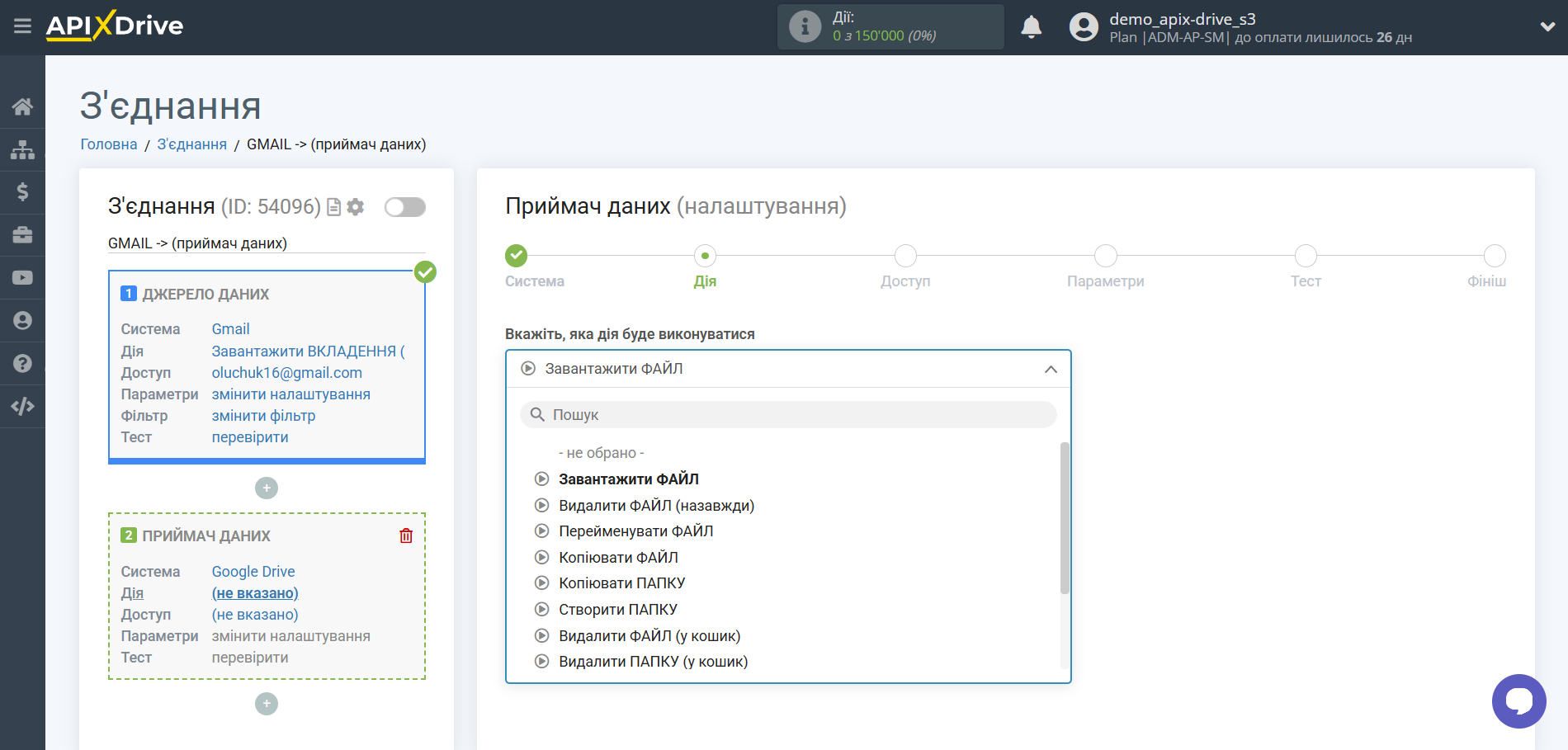1568x750 pixels.
Task: Select the Копіювати ПАПКУ option
Action: (x=622, y=583)
